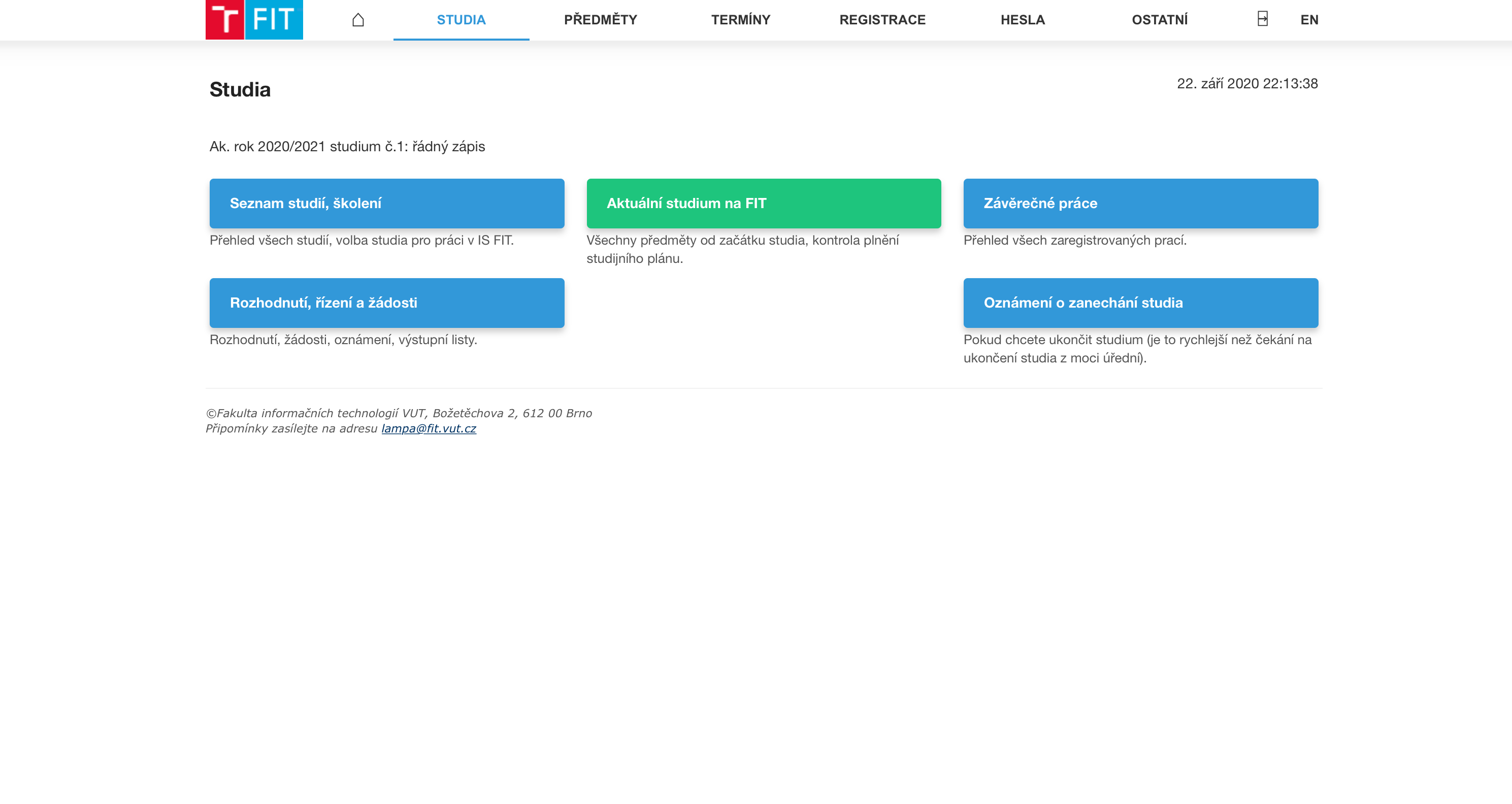Screen dimensions: 1512x804
Task: Click the Studia page heading
Action: point(240,90)
